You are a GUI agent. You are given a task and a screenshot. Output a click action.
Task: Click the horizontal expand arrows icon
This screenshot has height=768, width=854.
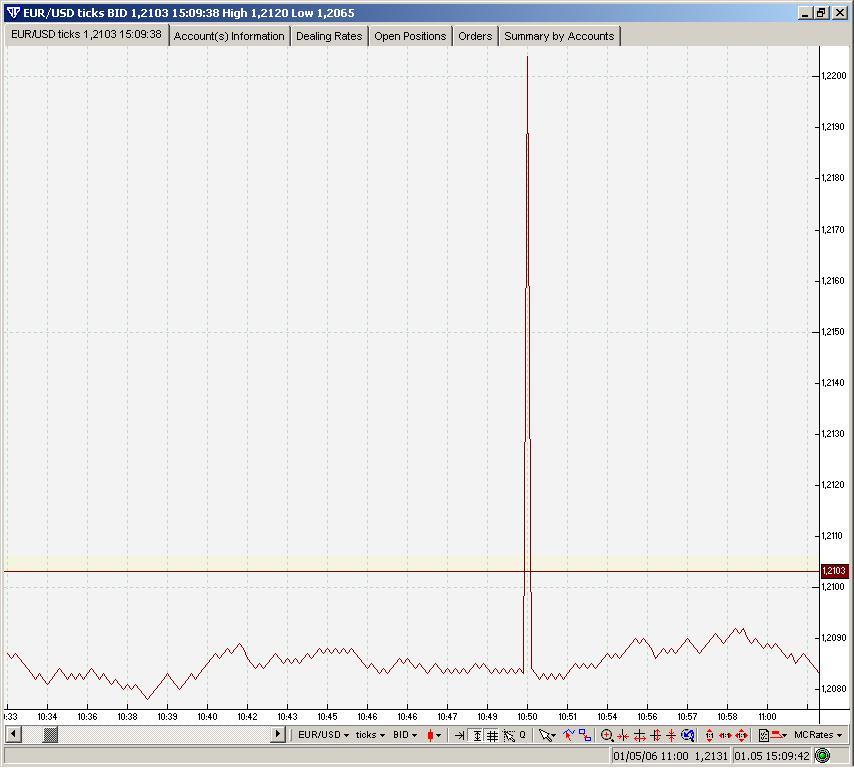640,736
